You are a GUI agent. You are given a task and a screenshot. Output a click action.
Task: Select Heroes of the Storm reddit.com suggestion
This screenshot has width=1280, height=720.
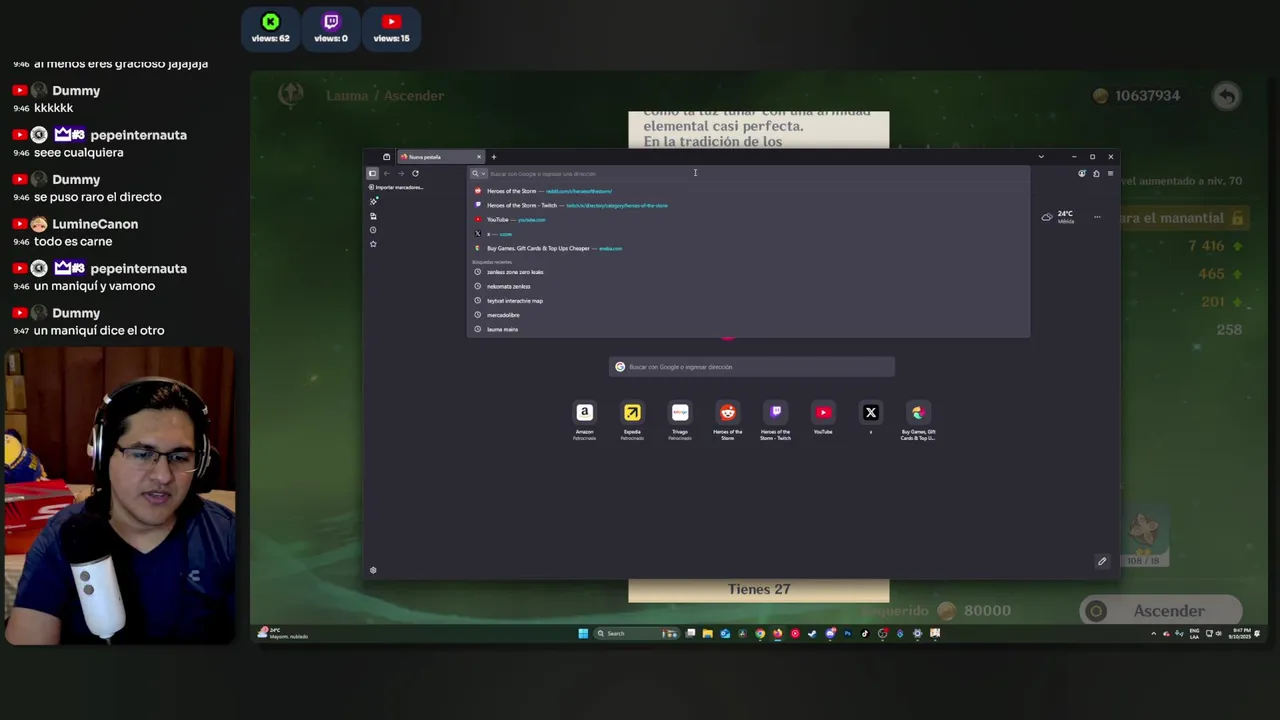coord(748,191)
